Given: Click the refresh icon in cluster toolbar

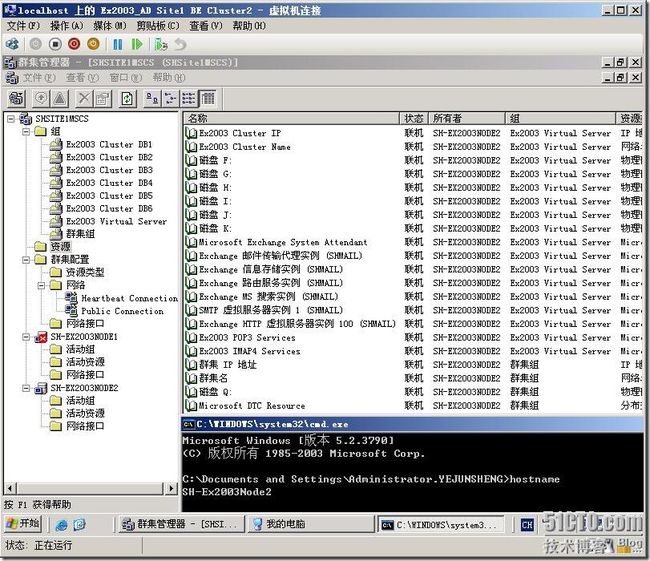Looking at the screenshot, I should point(127,98).
